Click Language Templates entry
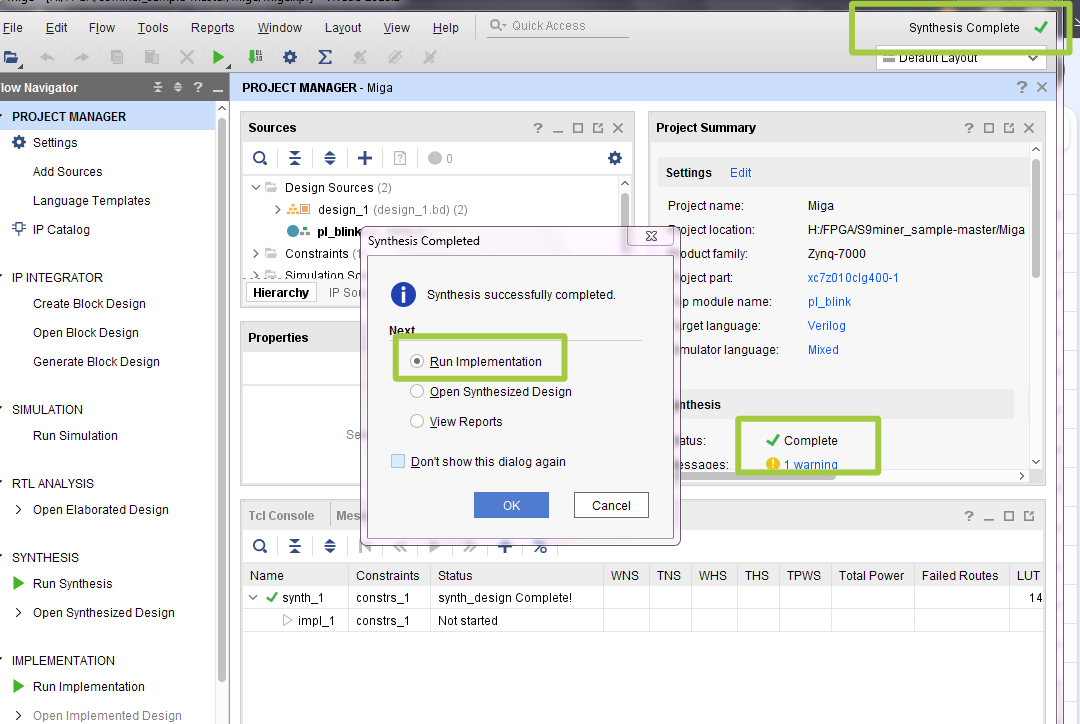 92,200
